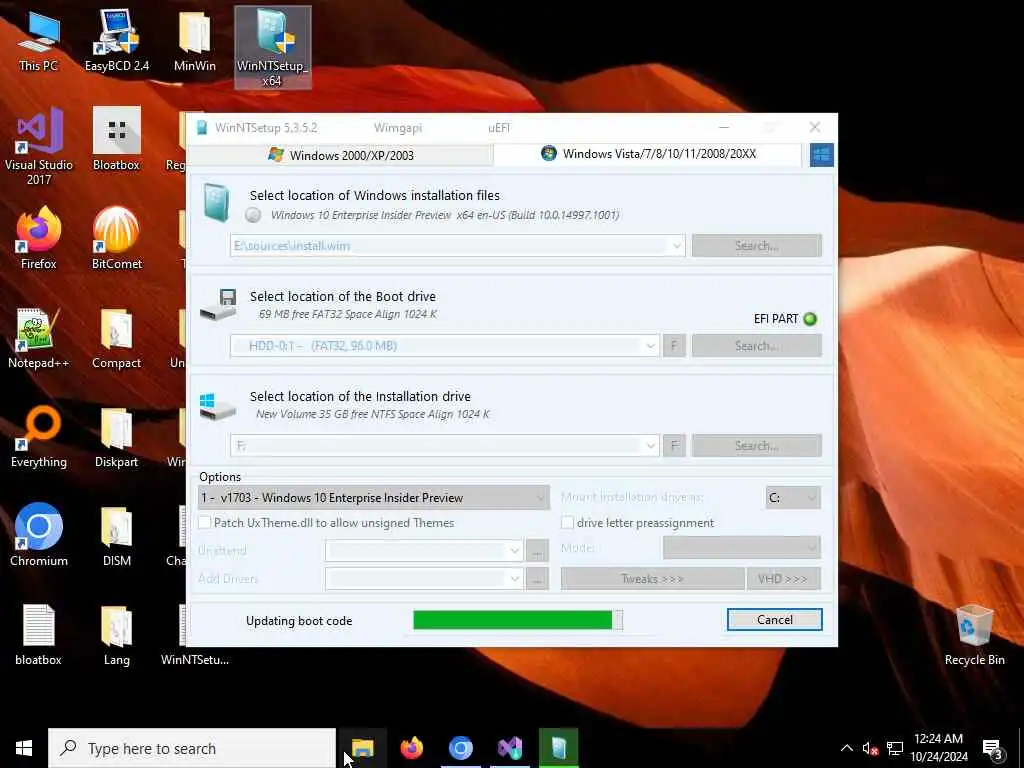This screenshot has height=768, width=1024.
Task: Browse for Add Drivers folder button
Action: pyautogui.click(x=537, y=579)
